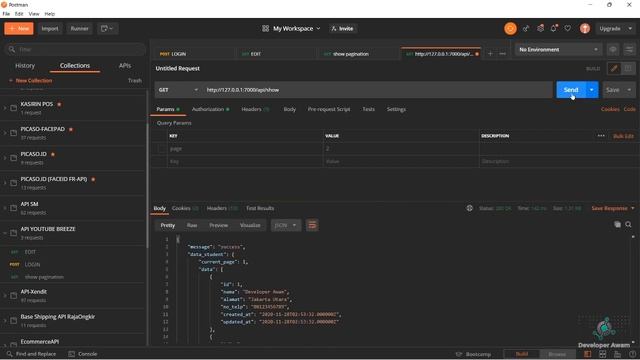Change the GET method dropdown

coord(178,90)
